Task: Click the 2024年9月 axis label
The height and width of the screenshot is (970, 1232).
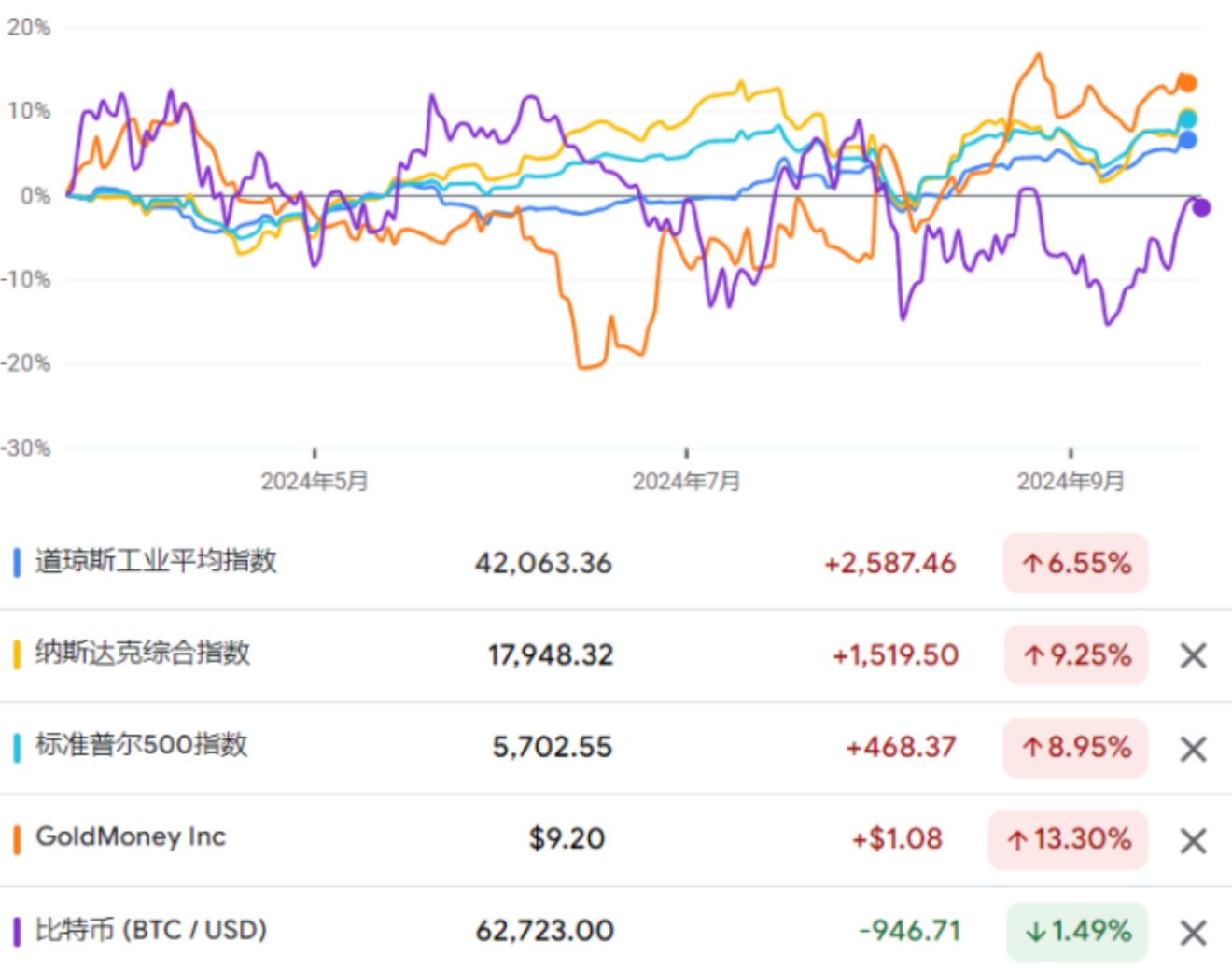Action: [x=1070, y=481]
